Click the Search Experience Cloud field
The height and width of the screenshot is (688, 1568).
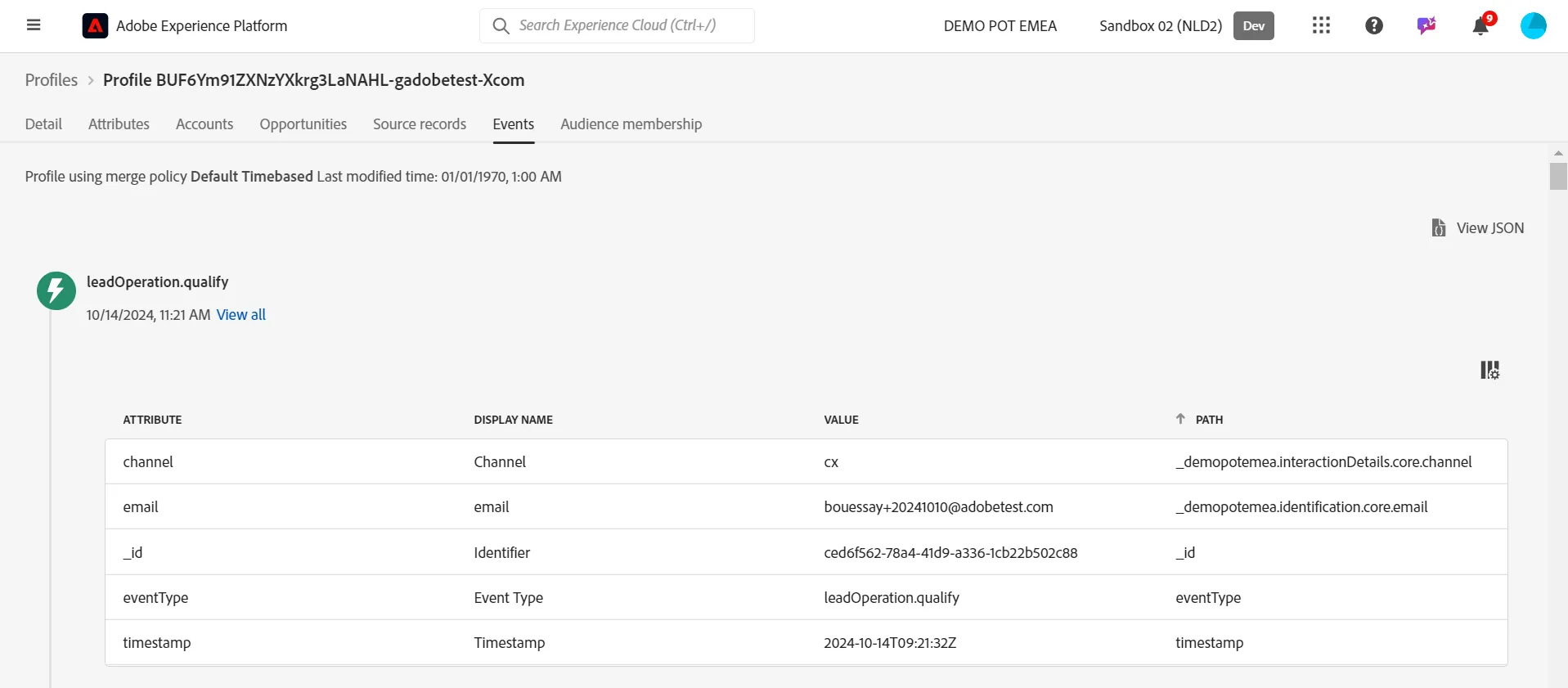click(617, 25)
